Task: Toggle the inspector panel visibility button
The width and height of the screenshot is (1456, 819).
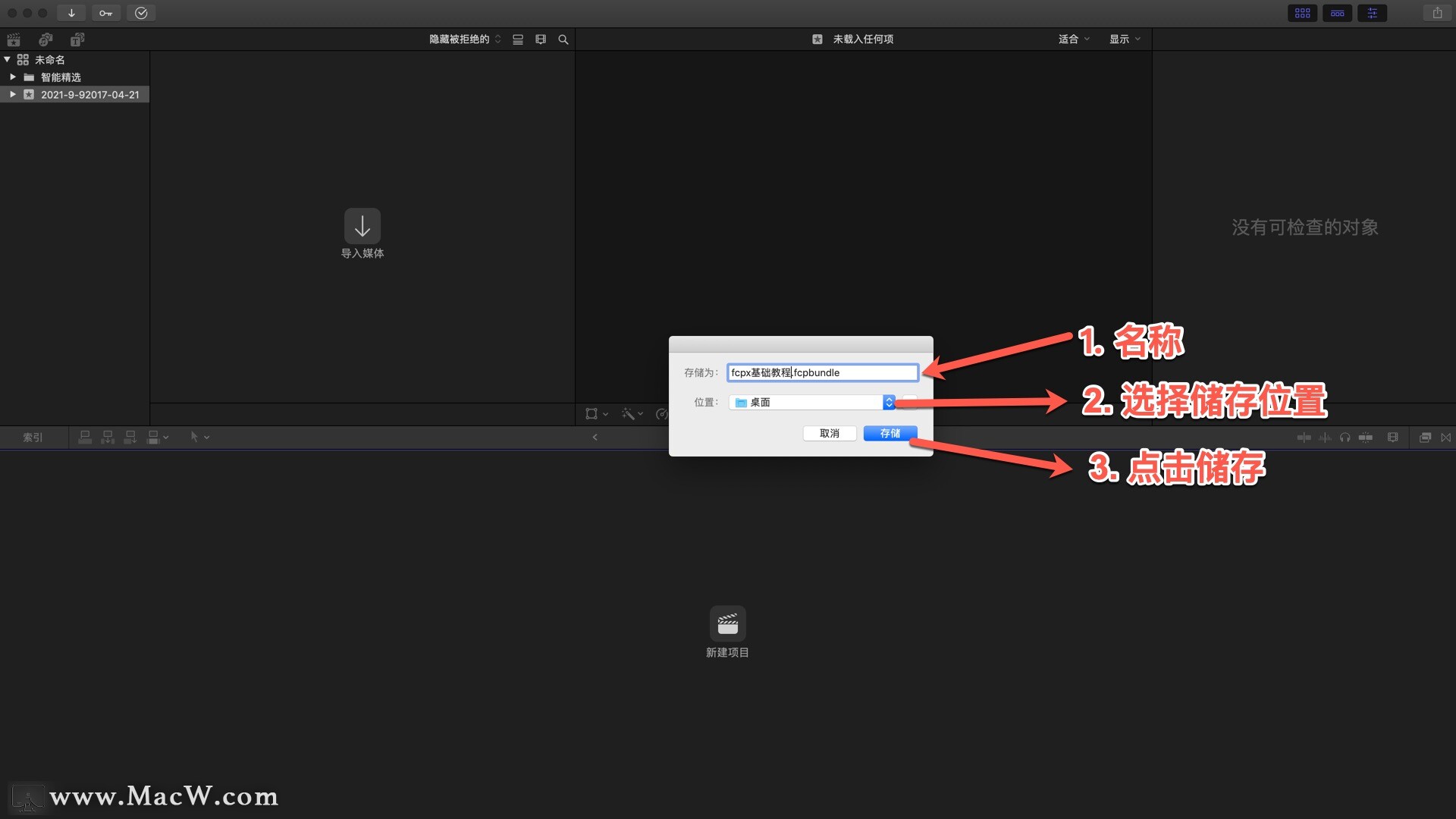Action: [x=1372, y=13]
